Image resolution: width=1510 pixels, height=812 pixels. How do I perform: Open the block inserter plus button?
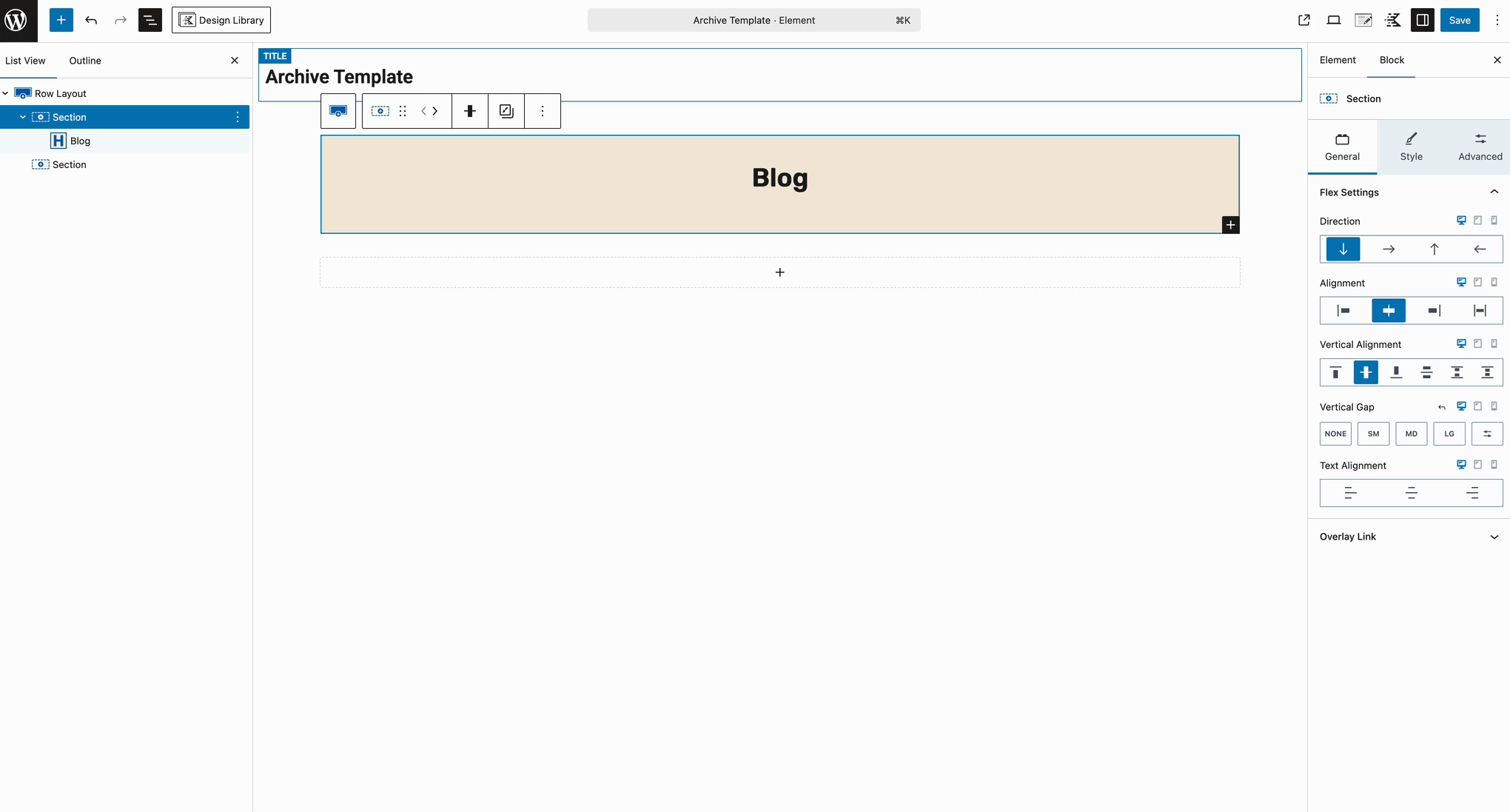tap(61, 20)
